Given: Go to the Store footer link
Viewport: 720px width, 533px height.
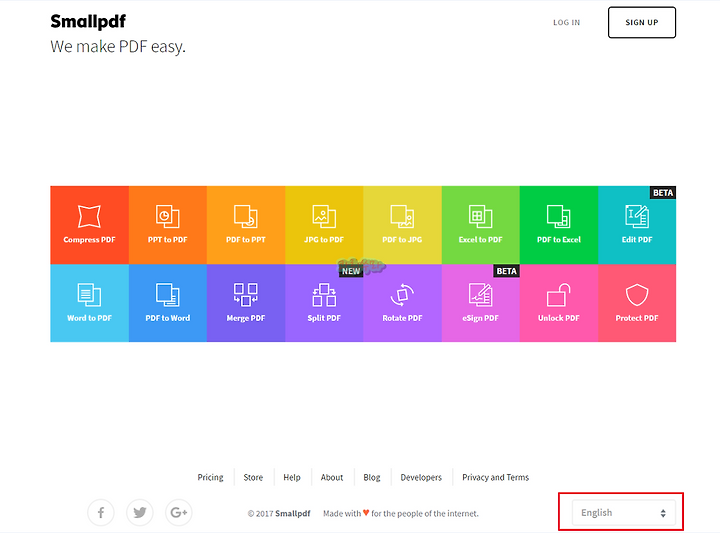Looking at the screenshot, I should [253, 477].
